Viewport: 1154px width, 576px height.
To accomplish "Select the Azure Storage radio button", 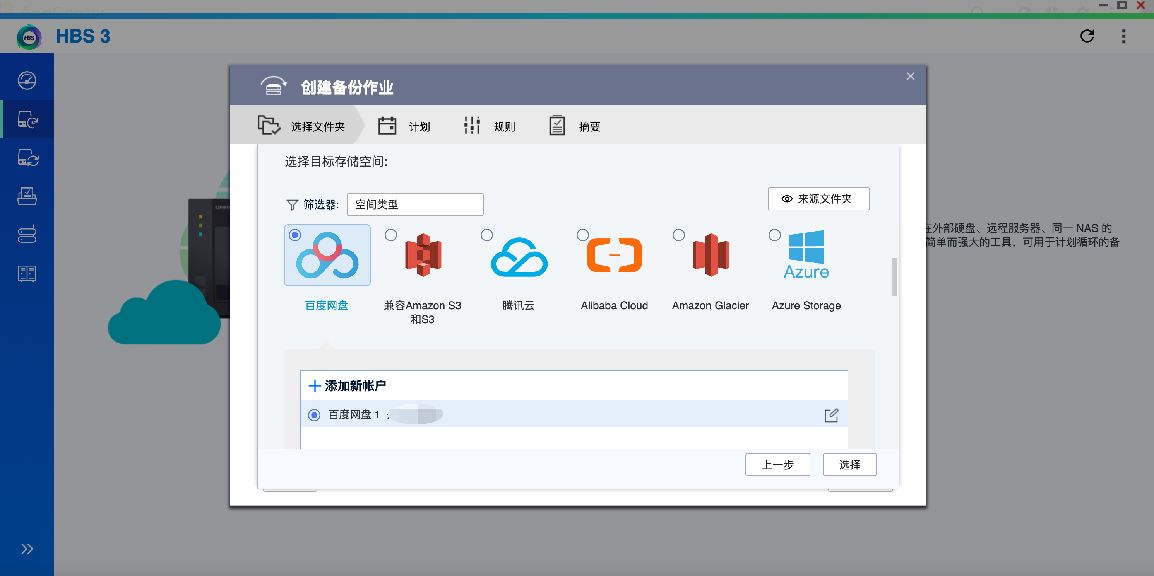I will coord(774,235).
